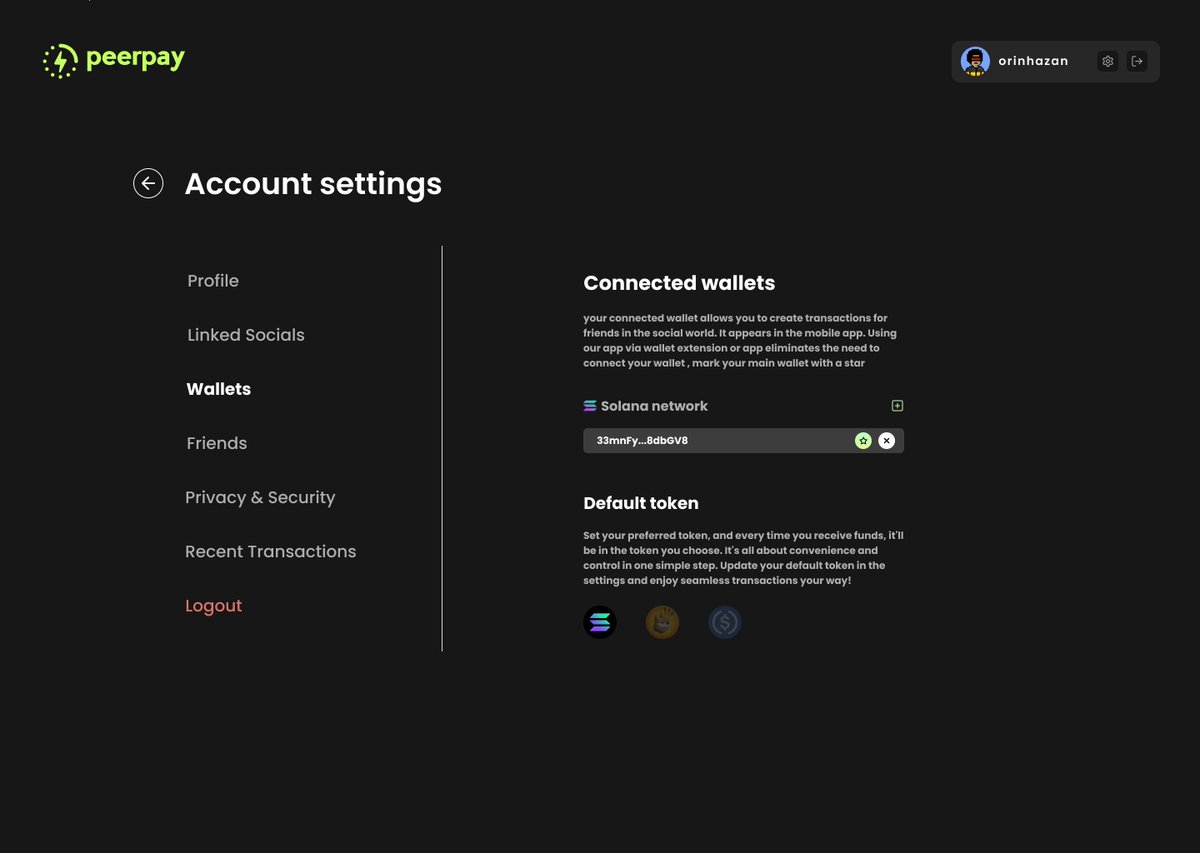Add a wallet with the green plus icon
This screenshot has height=853, width=1200.
pyautogui.click(x=897, y=406)
